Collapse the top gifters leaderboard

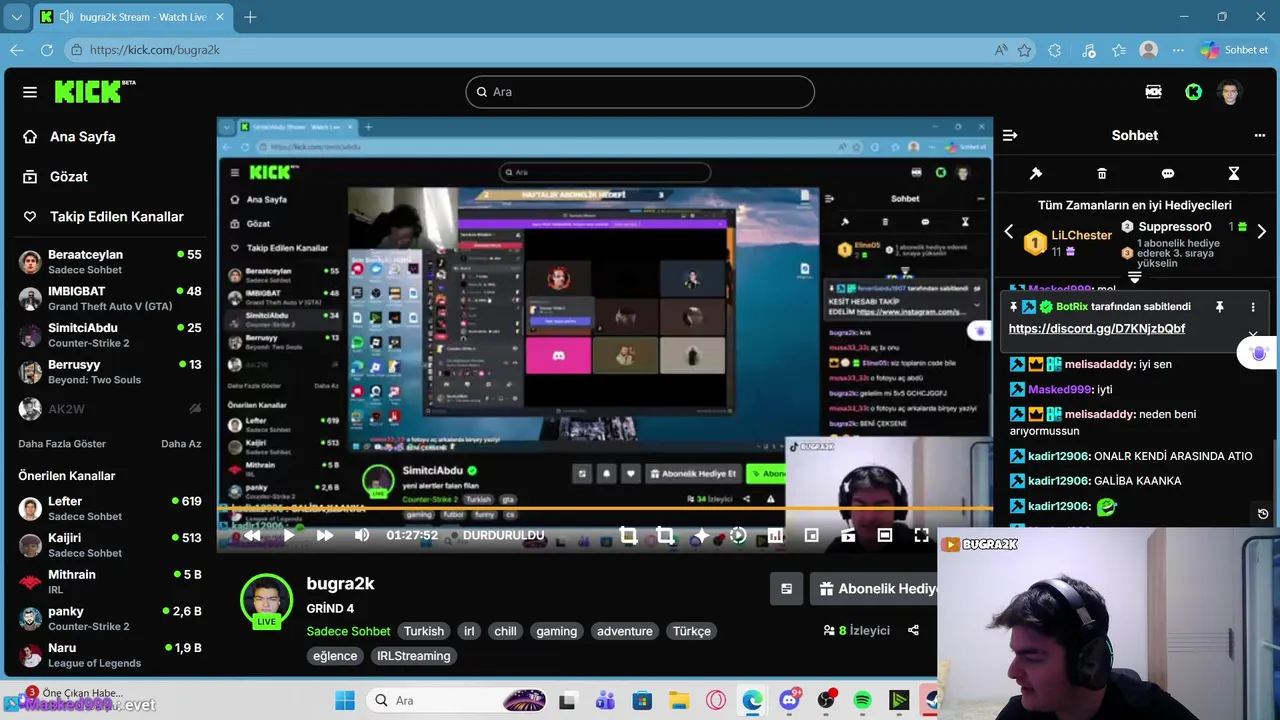tap(1135, 277)
